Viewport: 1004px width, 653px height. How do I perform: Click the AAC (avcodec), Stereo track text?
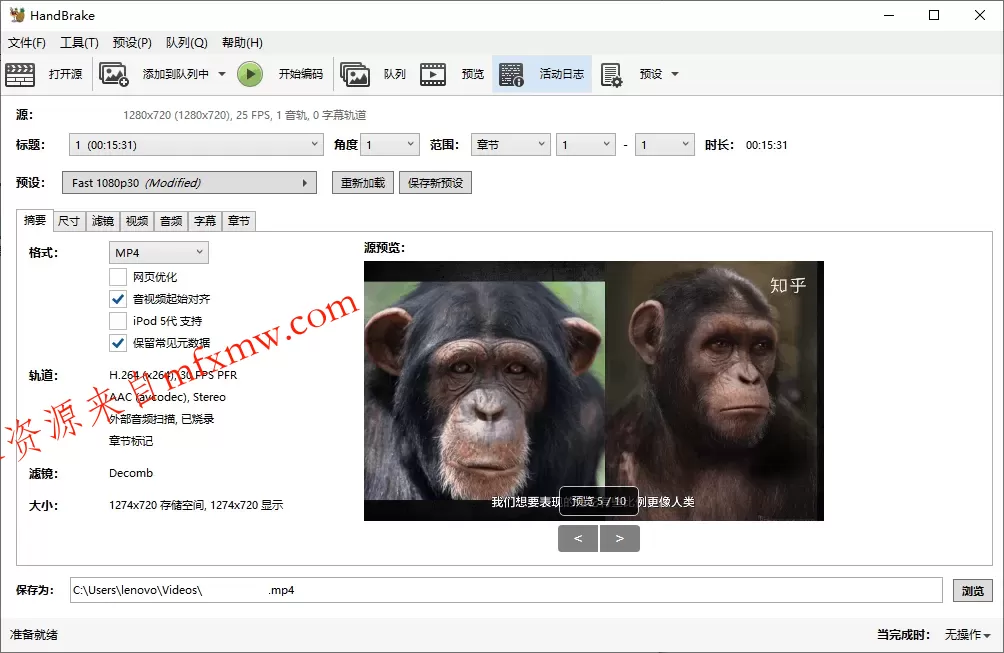tap(168, 397)
